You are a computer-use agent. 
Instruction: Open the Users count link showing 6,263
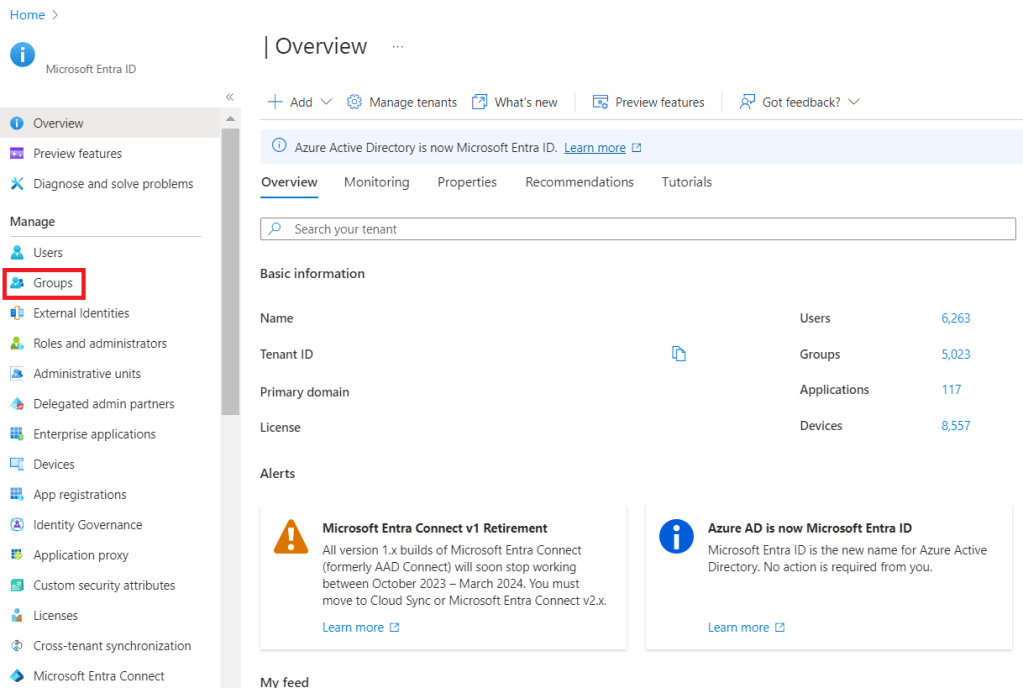click(955, 318)
